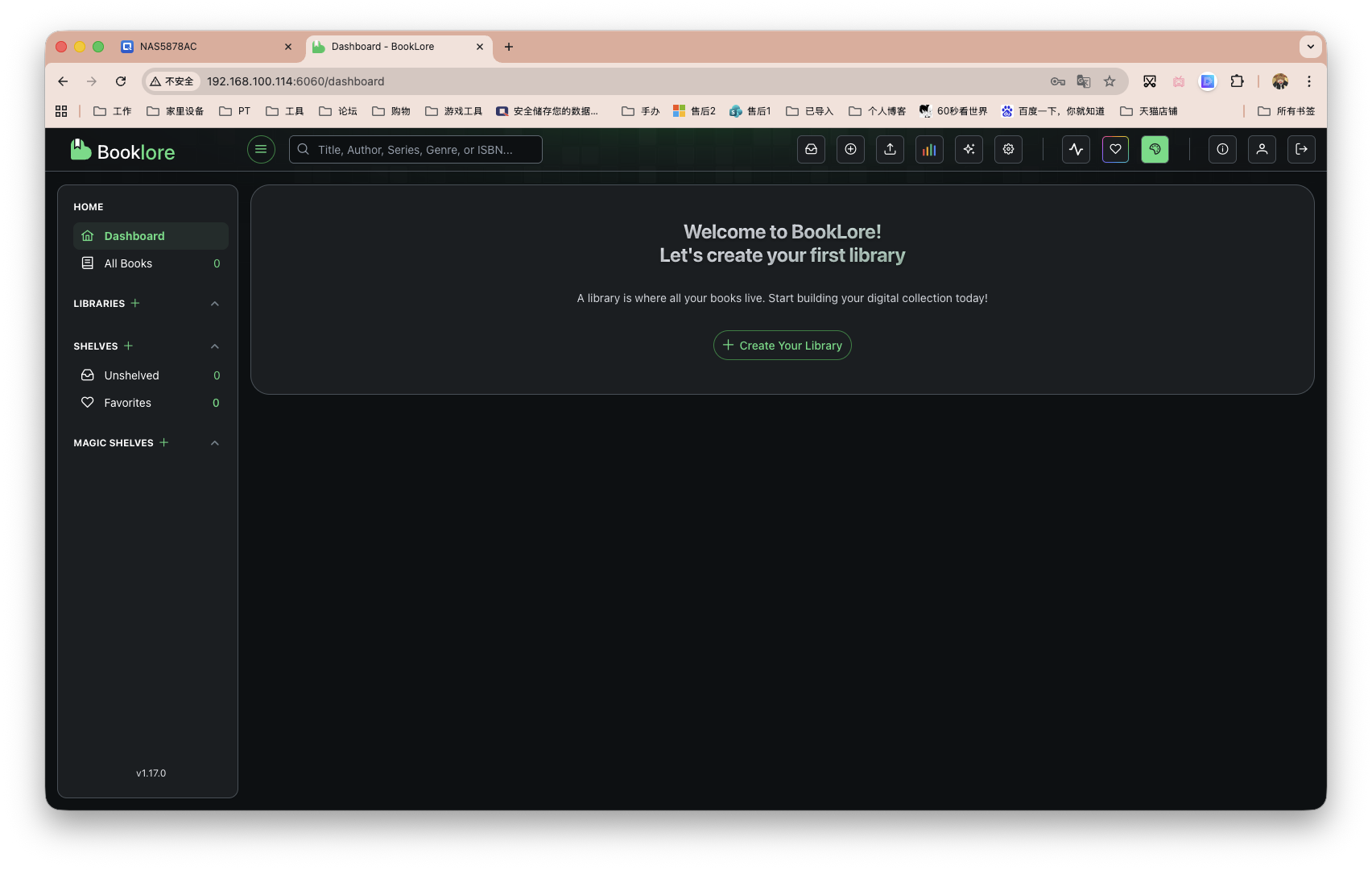Toggle the sidebar hamburger menu button
Screen dimensions: 1372x870
[x=261, y=149]
